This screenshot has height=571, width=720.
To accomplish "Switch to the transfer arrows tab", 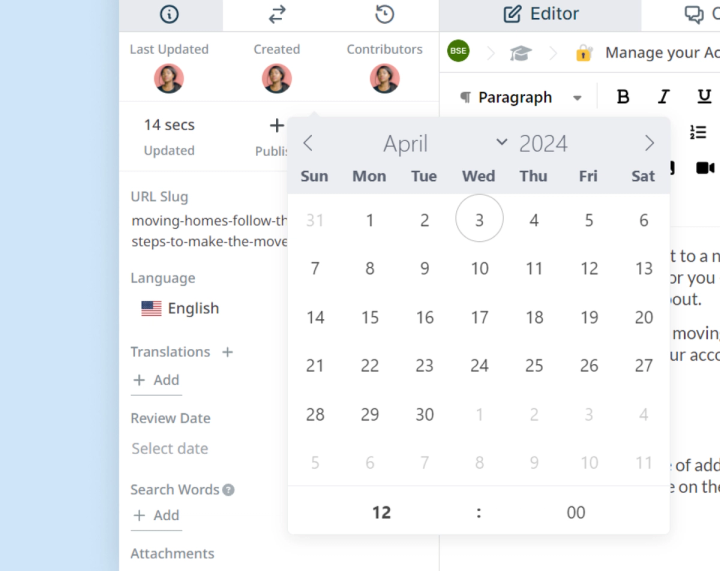I will click(x=277, y=14).
